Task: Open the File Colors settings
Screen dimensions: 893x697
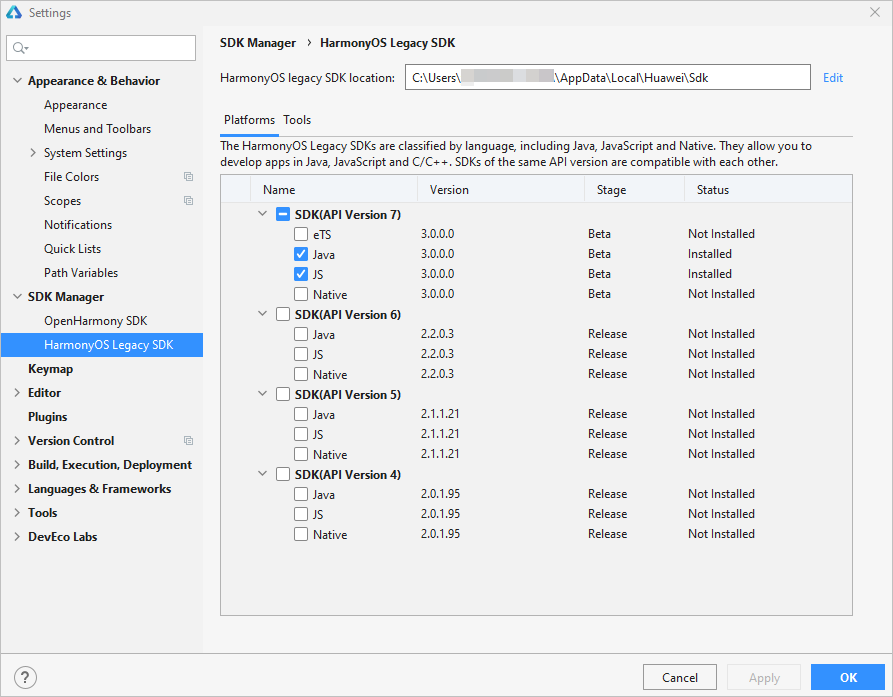Action: click(71, 177)
